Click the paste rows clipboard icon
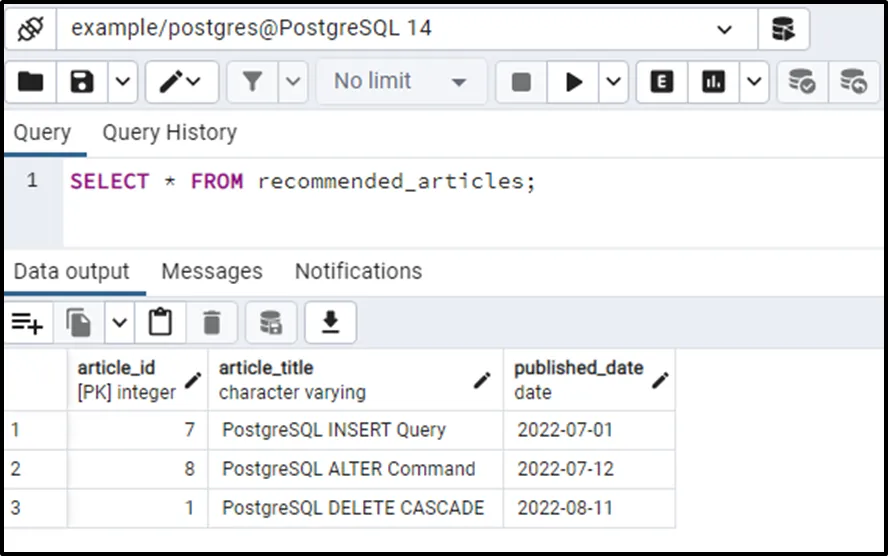888x556 pixels. pos(160,322)
